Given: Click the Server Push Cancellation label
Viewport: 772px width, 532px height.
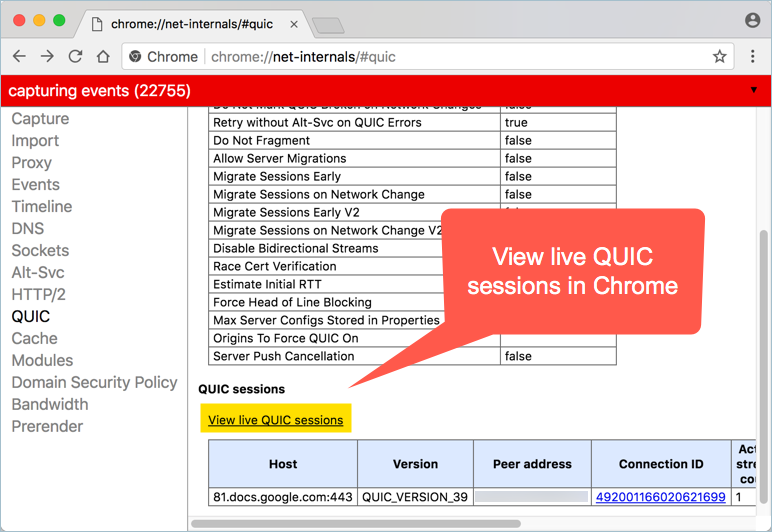Looking at the screenshot, I should pyautogui.click(x=284, y=356).
